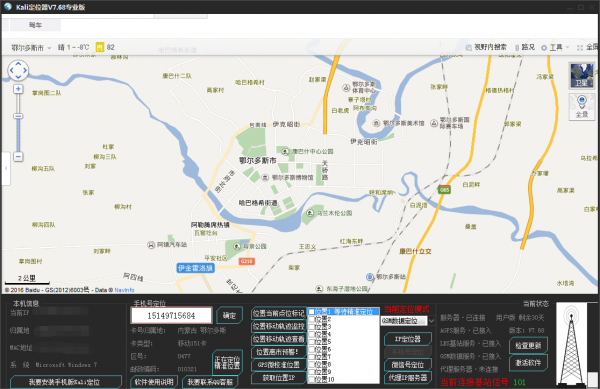Screen dimensions: 600x389
Task: Adjust the map zoom level slider
Action: pyautogui.click(x=18, y=116)
